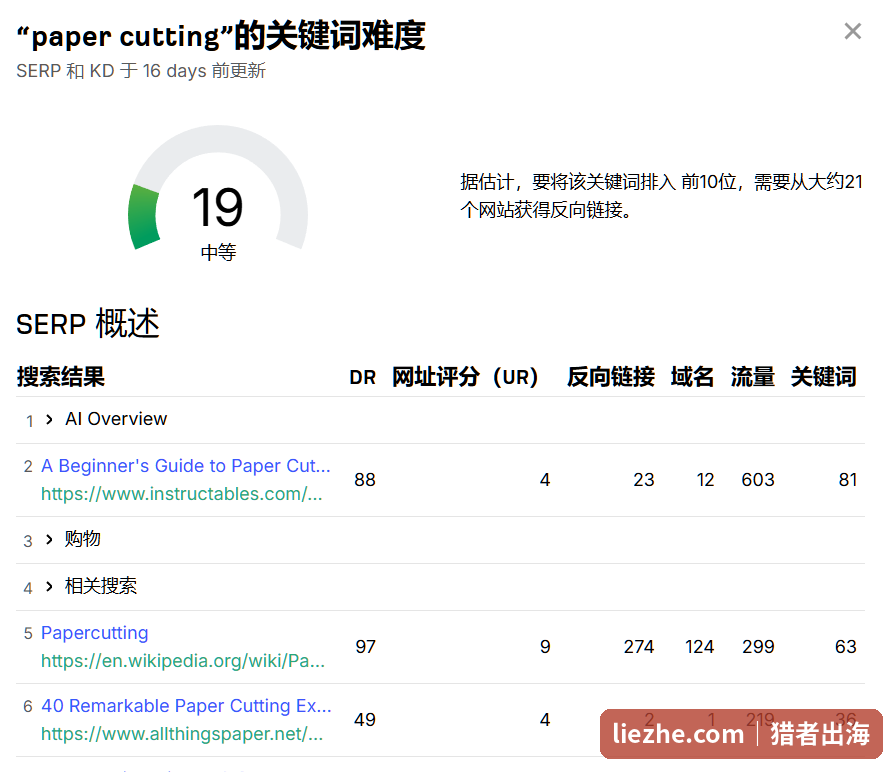896x772 pixels.
Task: Click DR value 49 in allthingspaper row
Action: pos(365,720)
